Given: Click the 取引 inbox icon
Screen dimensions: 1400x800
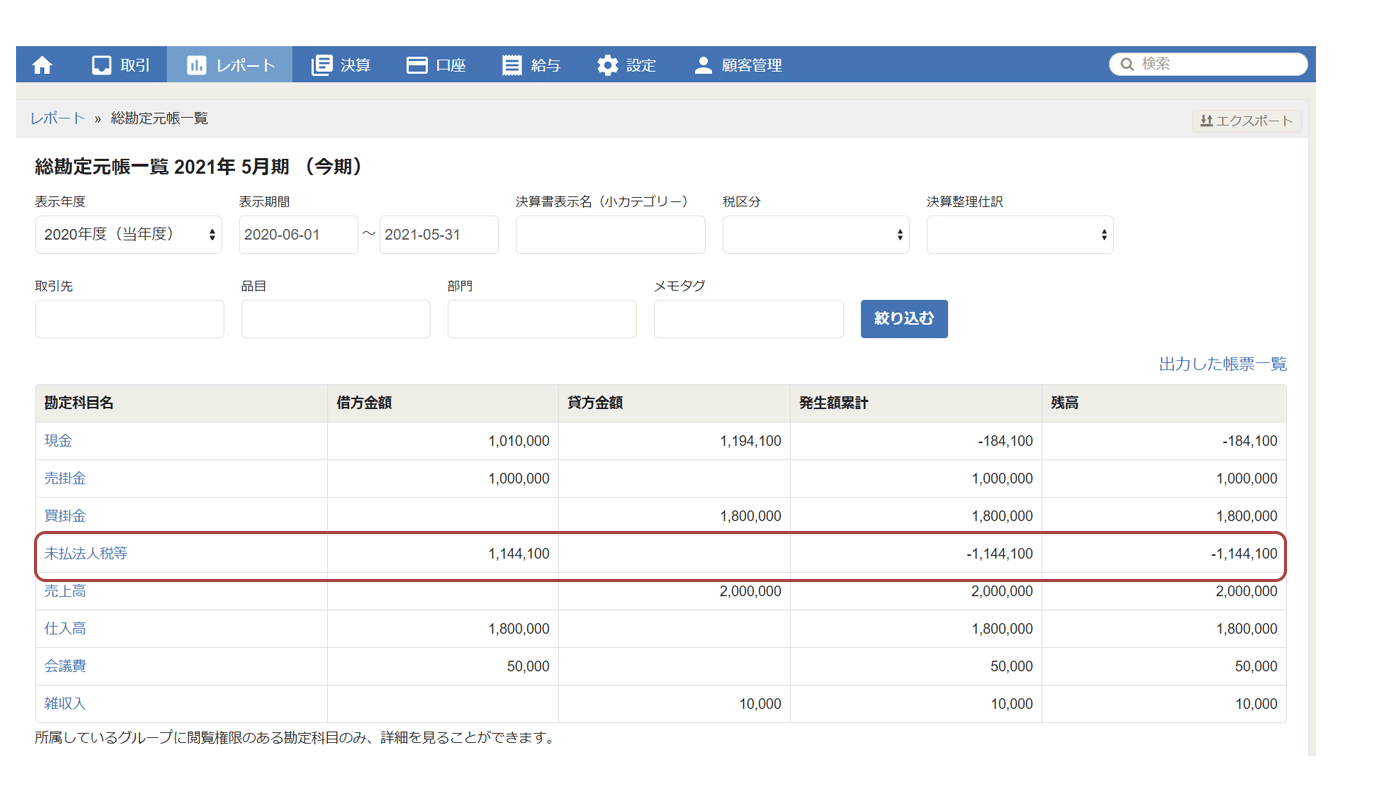Looking at the screenshot, I should [x=101, y=65].
